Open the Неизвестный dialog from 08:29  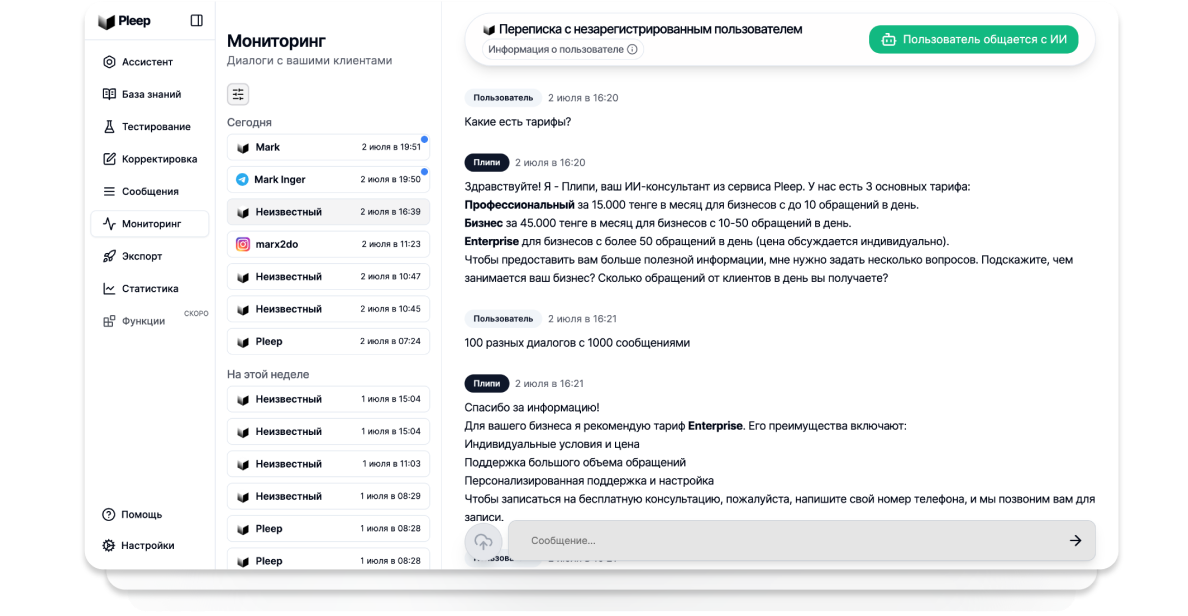click(x=328, y=496)
